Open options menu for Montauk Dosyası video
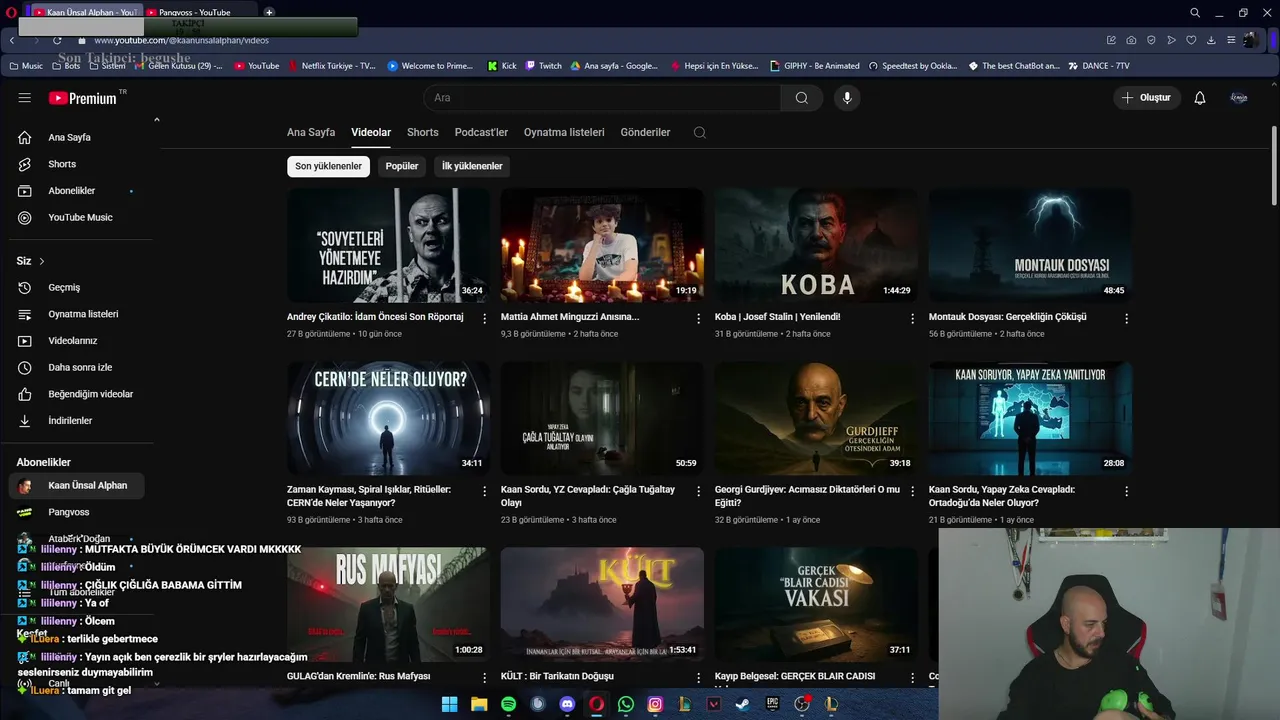The width and height of the screenshot is (1280, 720). 1126,318
